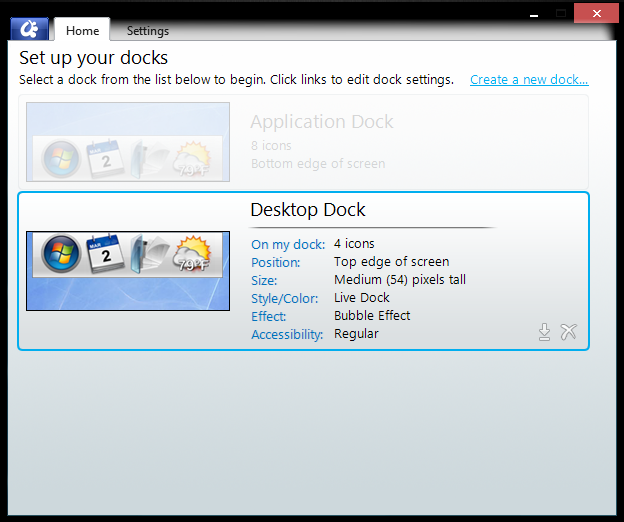624x522 pixels.
Task: Open the ObjectDock application menu button
Action: click(x=29, y=29)
